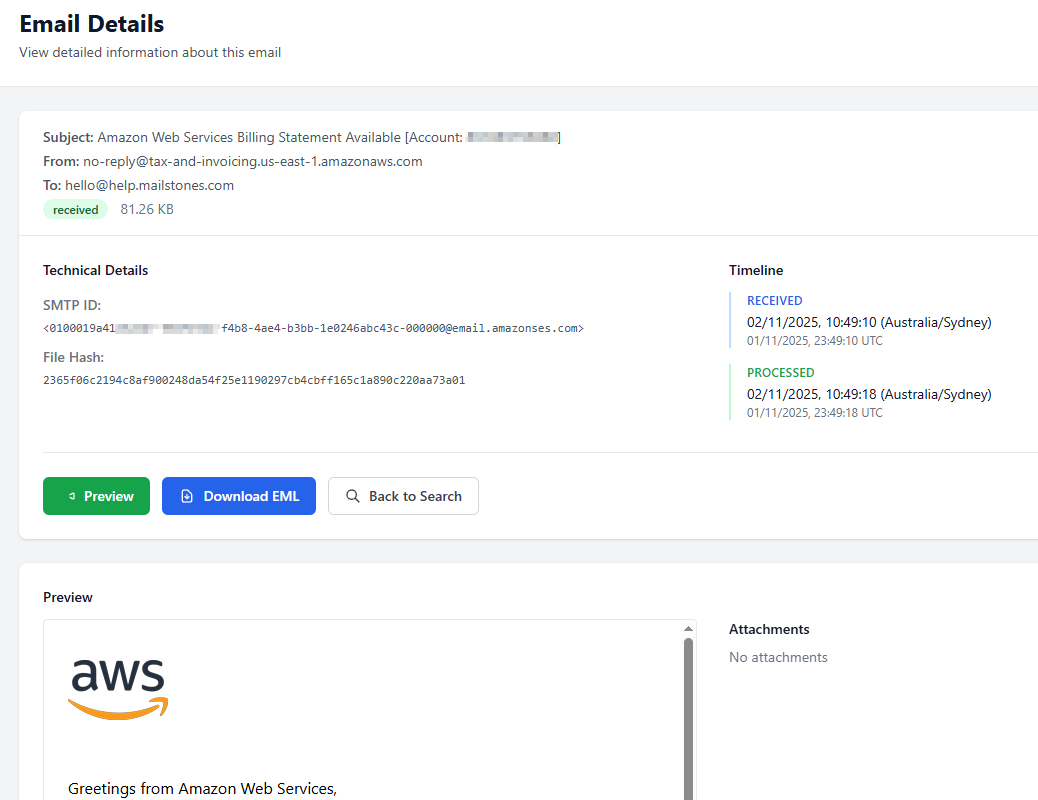Viewport: 1038px width, 800px height.
Task: Click the eye icon inside the Preview button
Action: pos(70,496)
